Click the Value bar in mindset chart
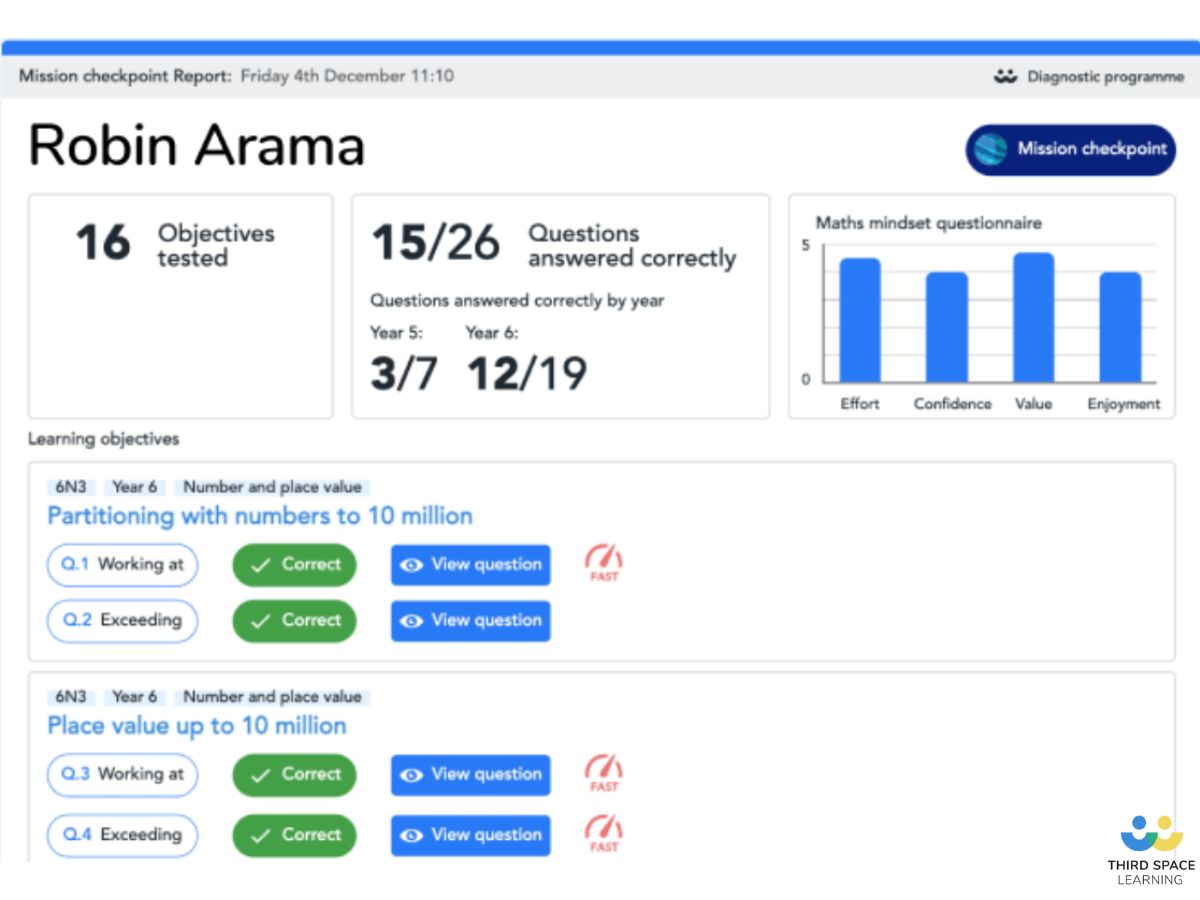 [1033, 318]
